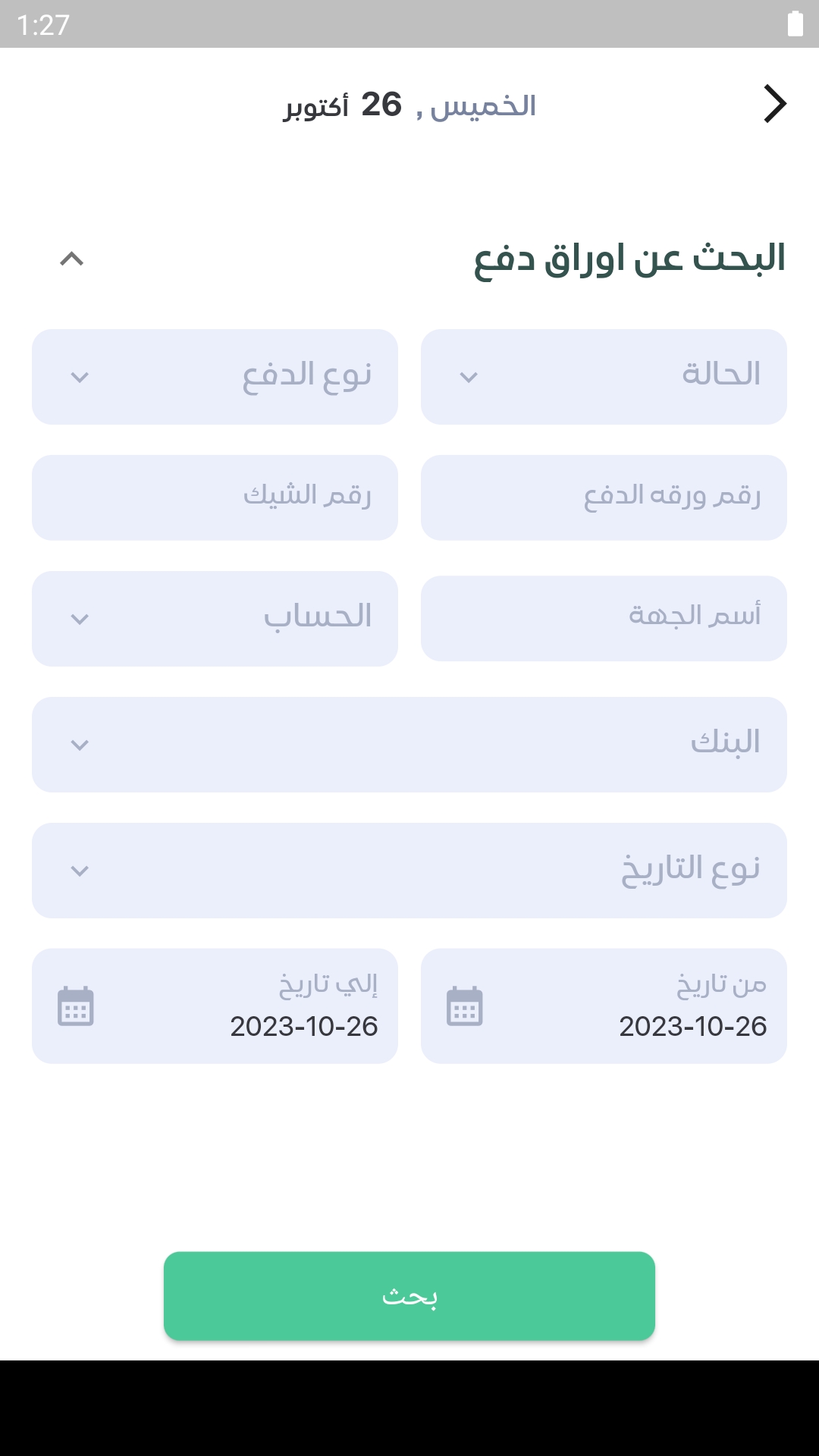This screenshot has width=819, height=1456.
Task: Open the 'الحالة' dropdown
Action: 604,377
